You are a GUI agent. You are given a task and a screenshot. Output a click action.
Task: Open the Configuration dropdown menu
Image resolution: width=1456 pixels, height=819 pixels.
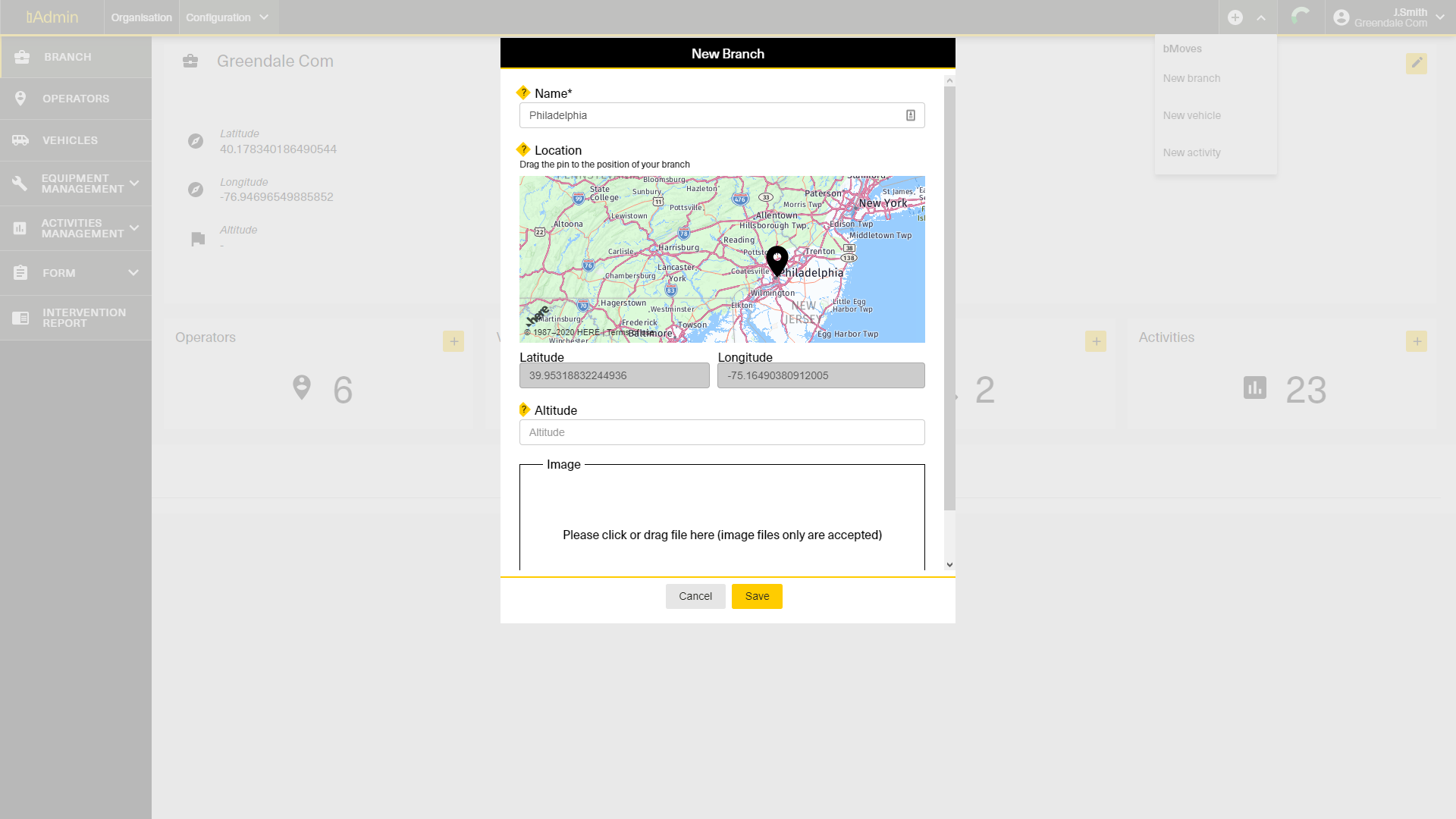click(x=227, y=17)
